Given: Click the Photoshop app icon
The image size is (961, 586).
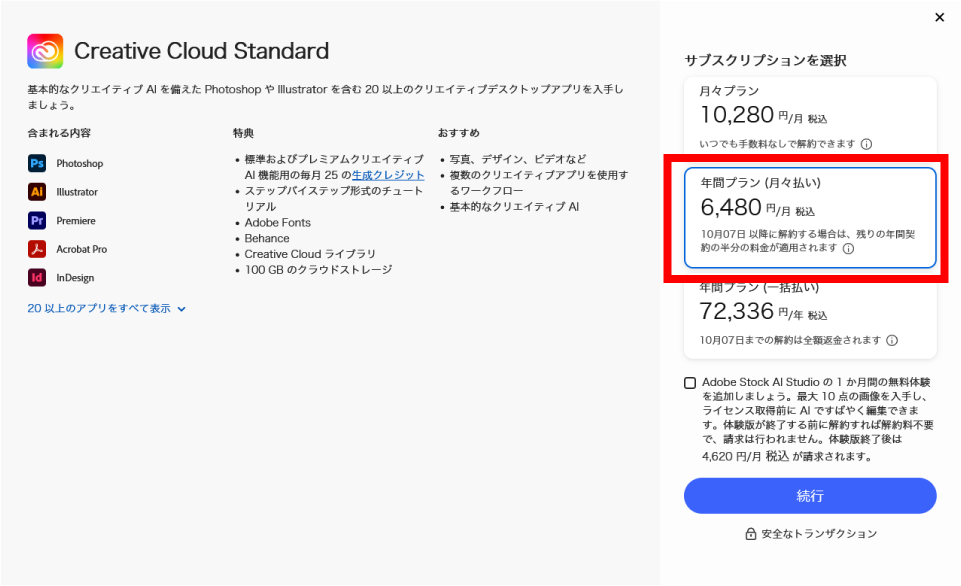Looking at the screenshot, I should click(x=37, y=163).
